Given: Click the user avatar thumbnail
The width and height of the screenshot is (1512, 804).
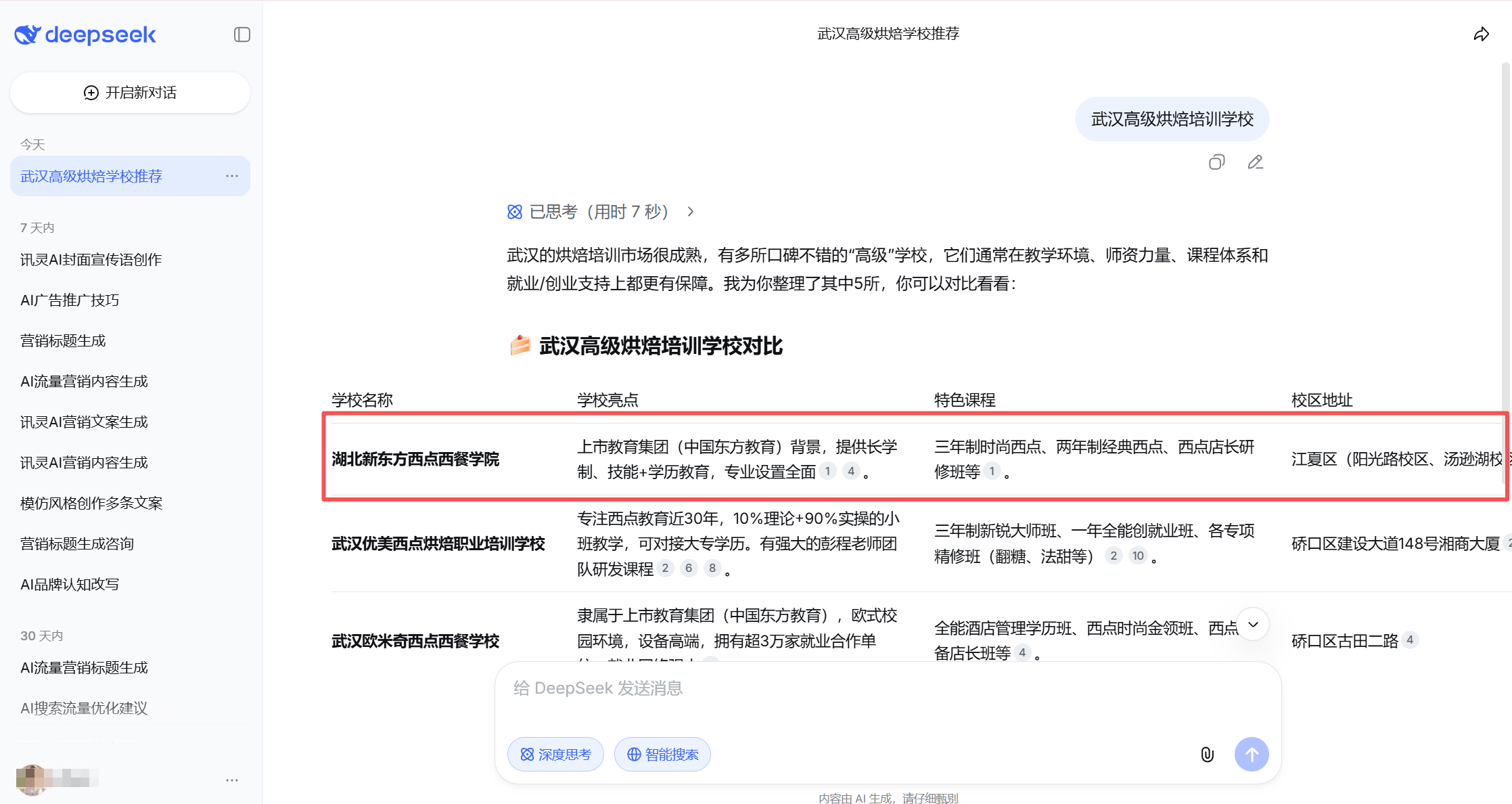Looking at the screenshot, I should [x=31, y=780].
